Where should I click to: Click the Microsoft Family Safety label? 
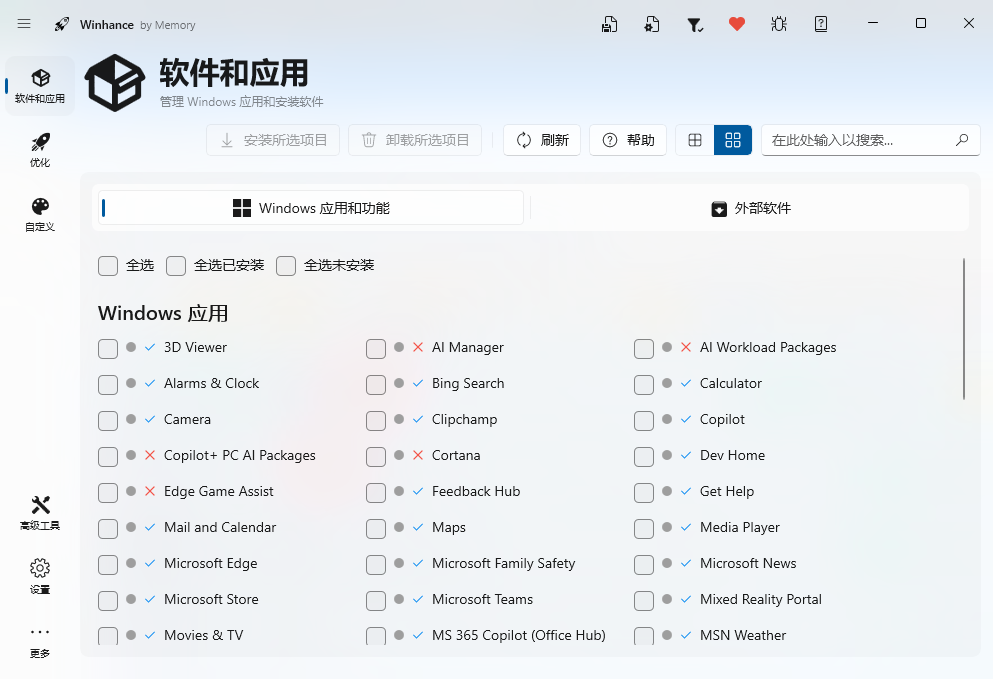[x=503, y=563]
